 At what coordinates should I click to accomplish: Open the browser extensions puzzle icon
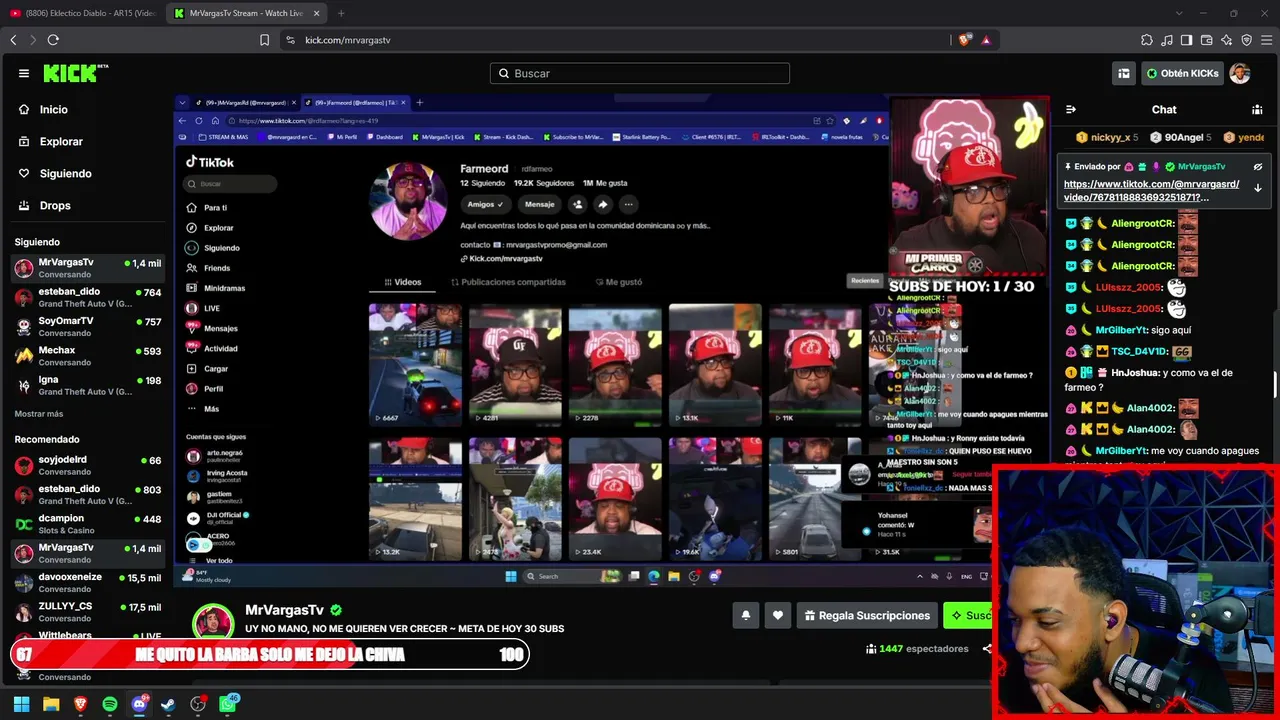pyautogui.click(x=1147, y=40)
